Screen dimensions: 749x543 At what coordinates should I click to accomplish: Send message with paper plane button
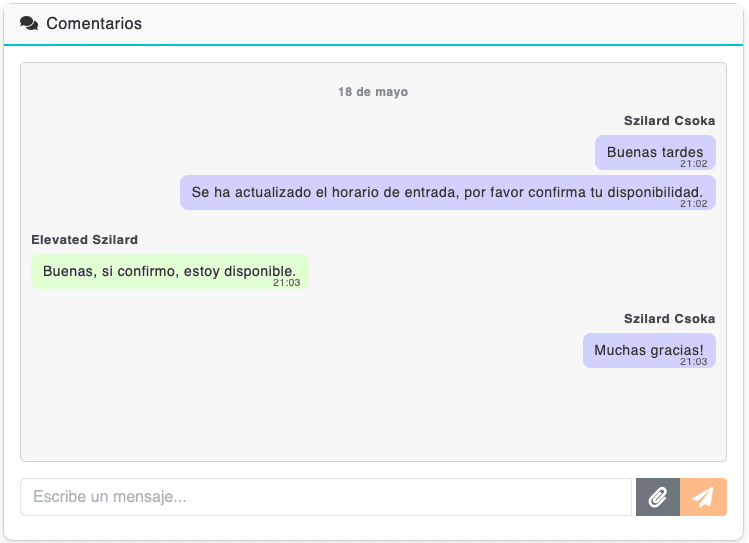[703, 497]
